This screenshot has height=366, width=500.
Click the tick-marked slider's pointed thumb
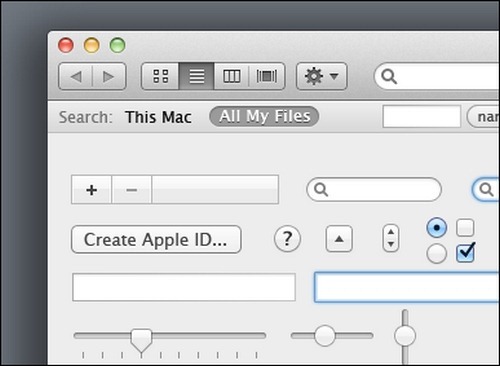tap(141, 339)
